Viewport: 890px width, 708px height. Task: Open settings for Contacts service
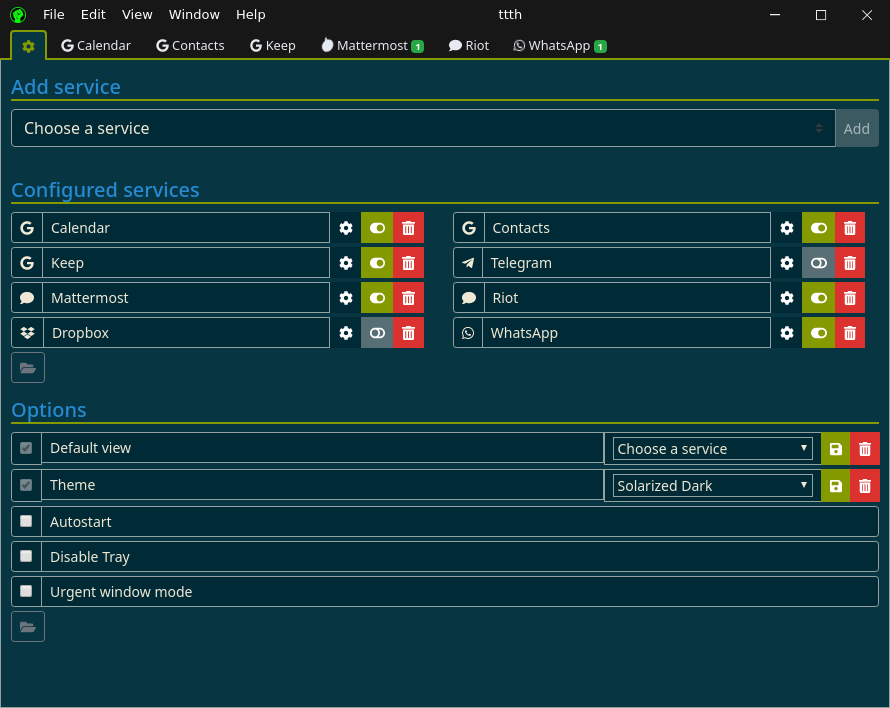787,228
